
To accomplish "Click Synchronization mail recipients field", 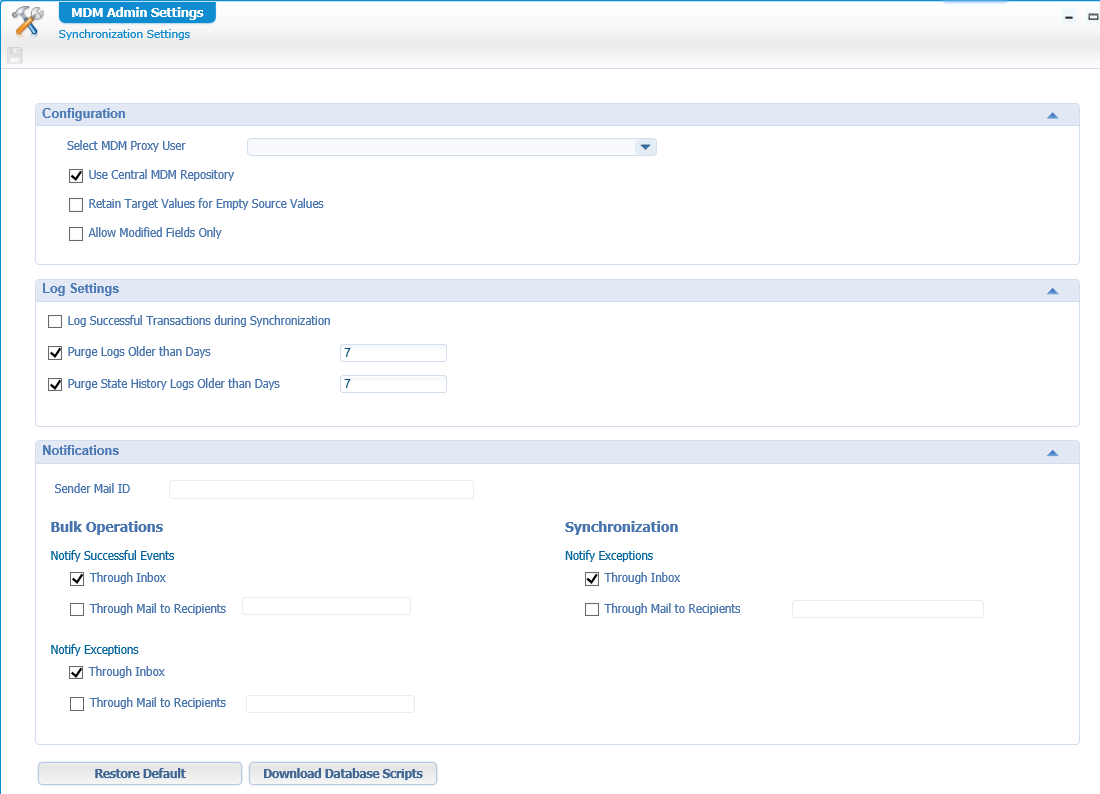I will pyautogui.click(x=888, y=609).
